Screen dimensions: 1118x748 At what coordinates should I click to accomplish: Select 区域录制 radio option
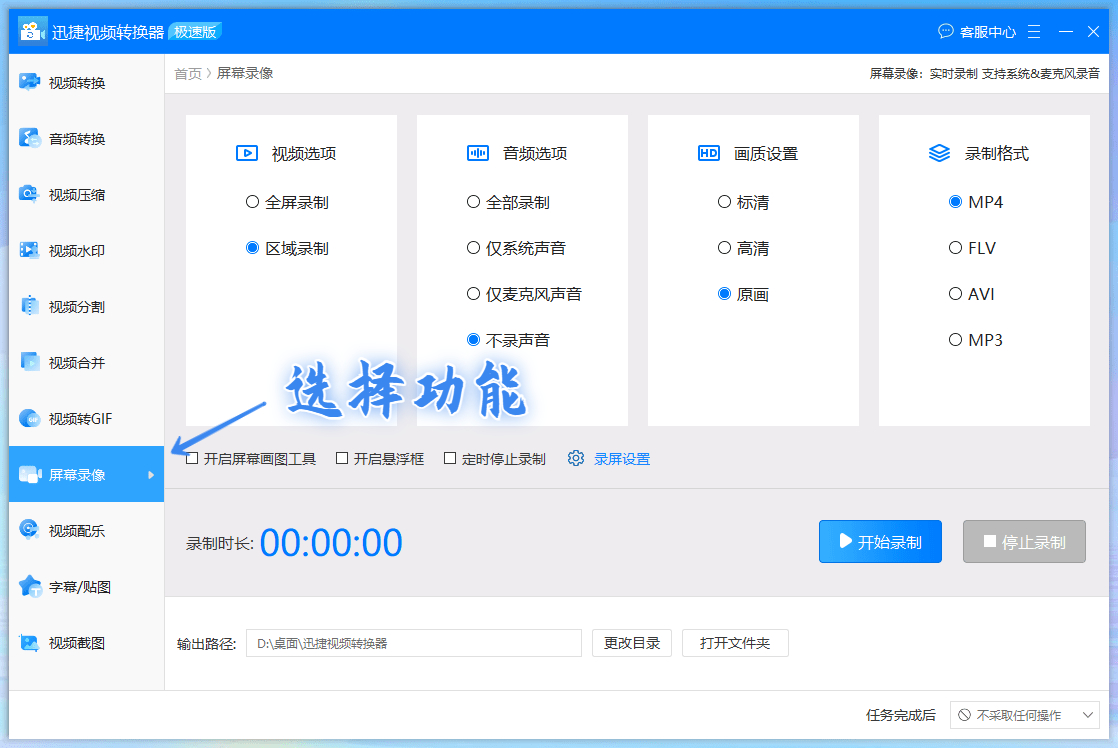287,248
